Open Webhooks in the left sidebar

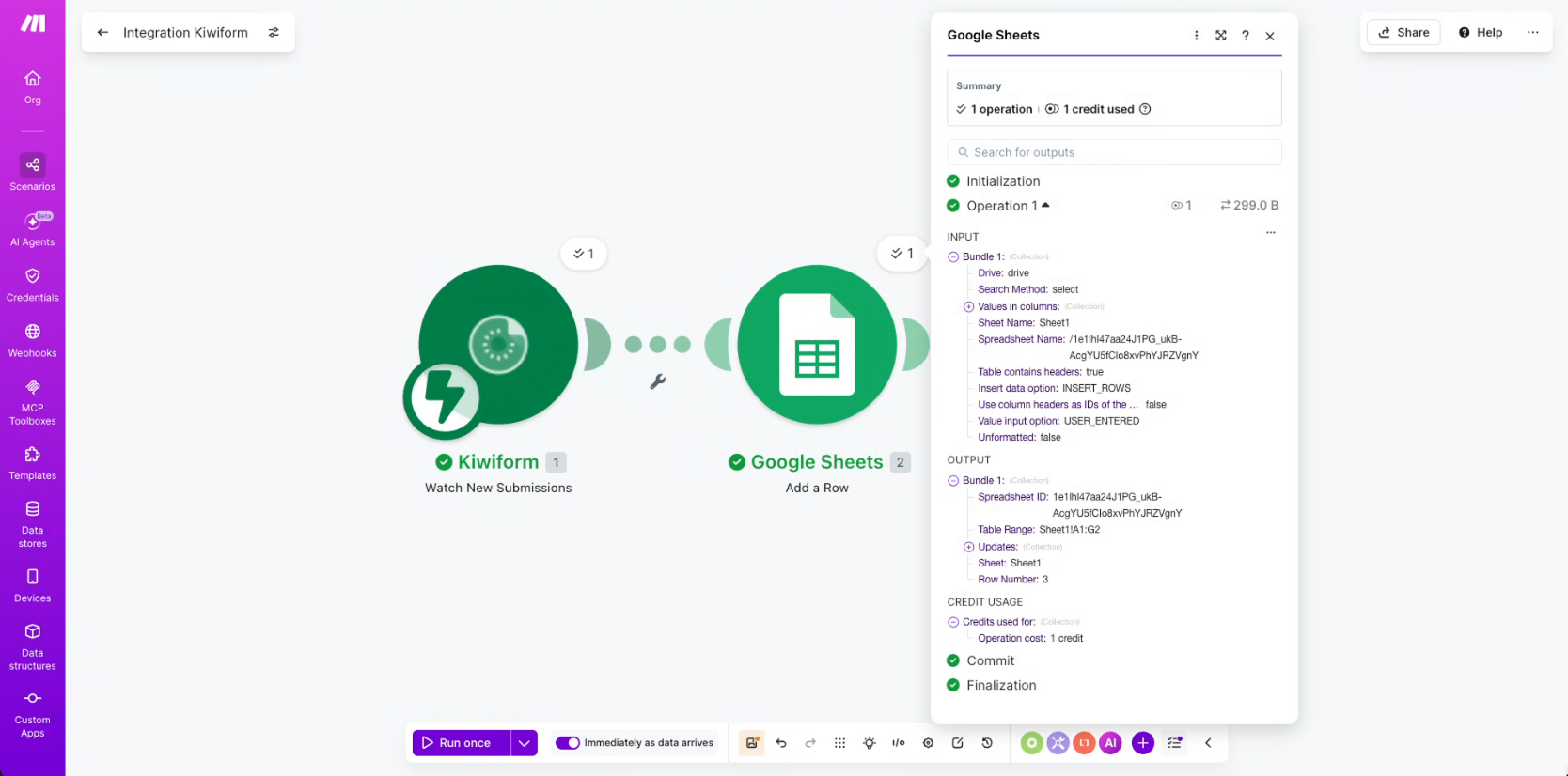(33, 340)
